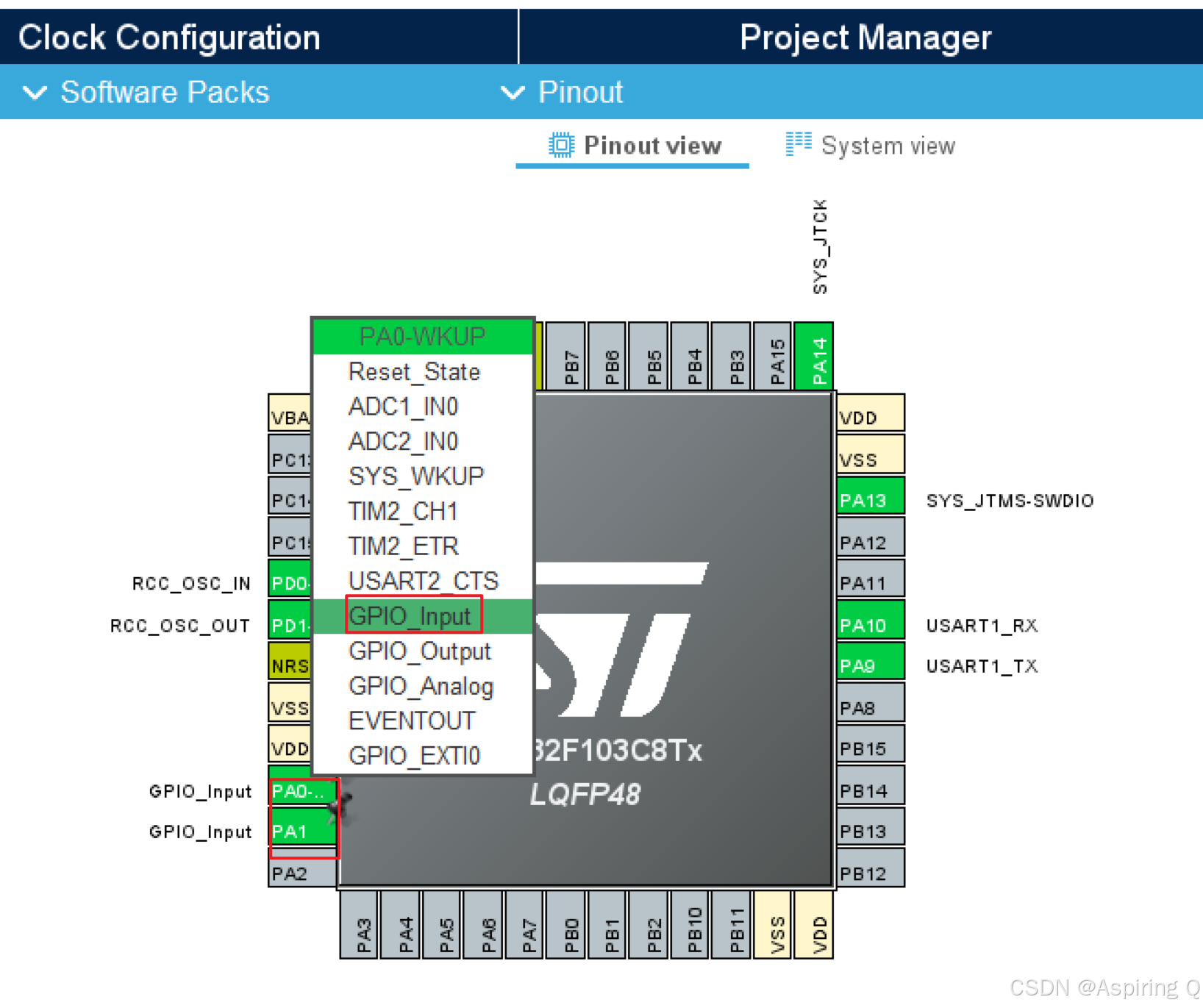
Task: Select the green PA1 pin
Action: point(302,827)
